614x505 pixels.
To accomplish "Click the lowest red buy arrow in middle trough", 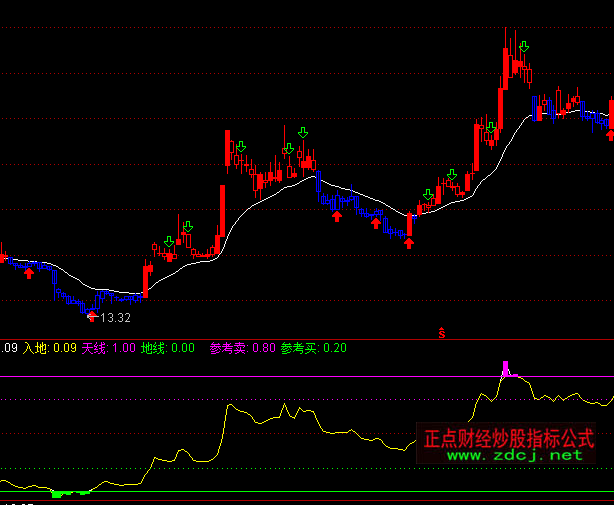I will coord(408,243).
